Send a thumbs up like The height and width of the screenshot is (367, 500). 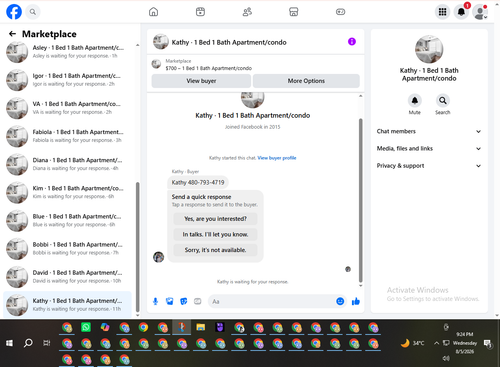point(356,302)
